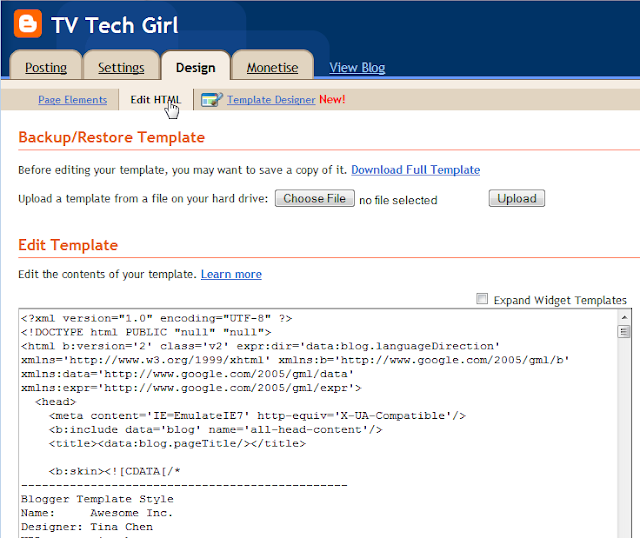Enable Expand Widget Templates checkbox
Screen dimensions: 640x538
click(482, 299)
